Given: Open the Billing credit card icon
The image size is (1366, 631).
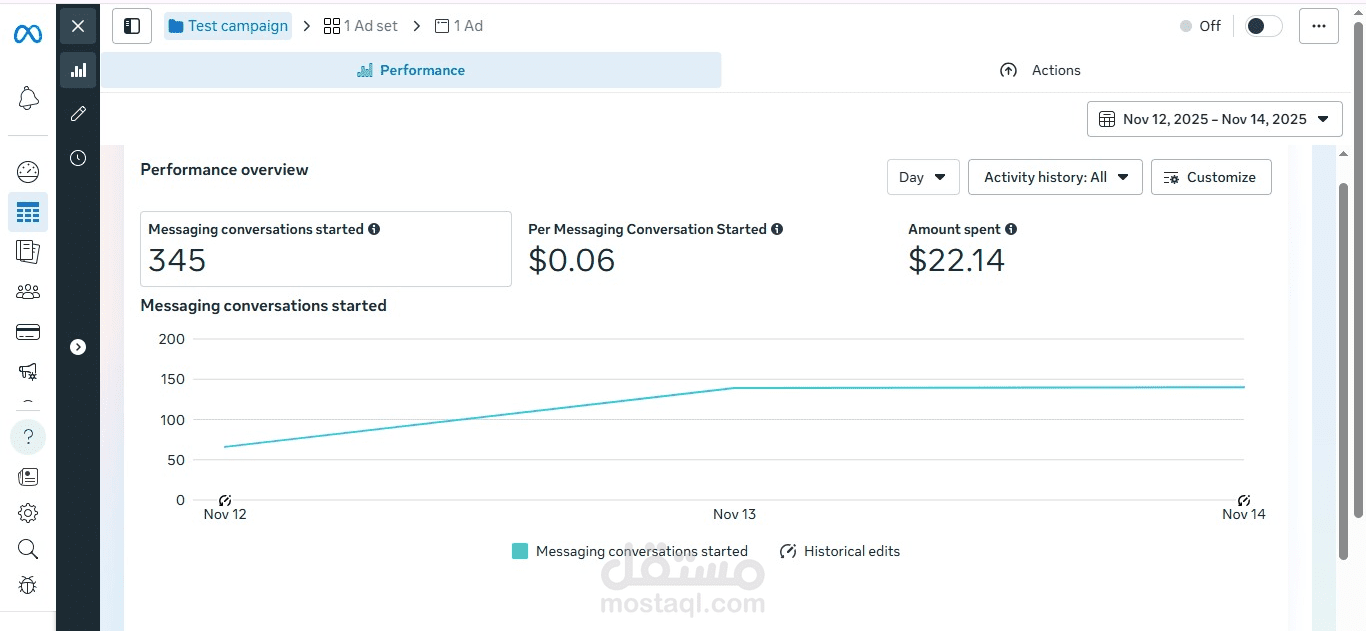Looking at the screenshot, I should pos(28,332).
